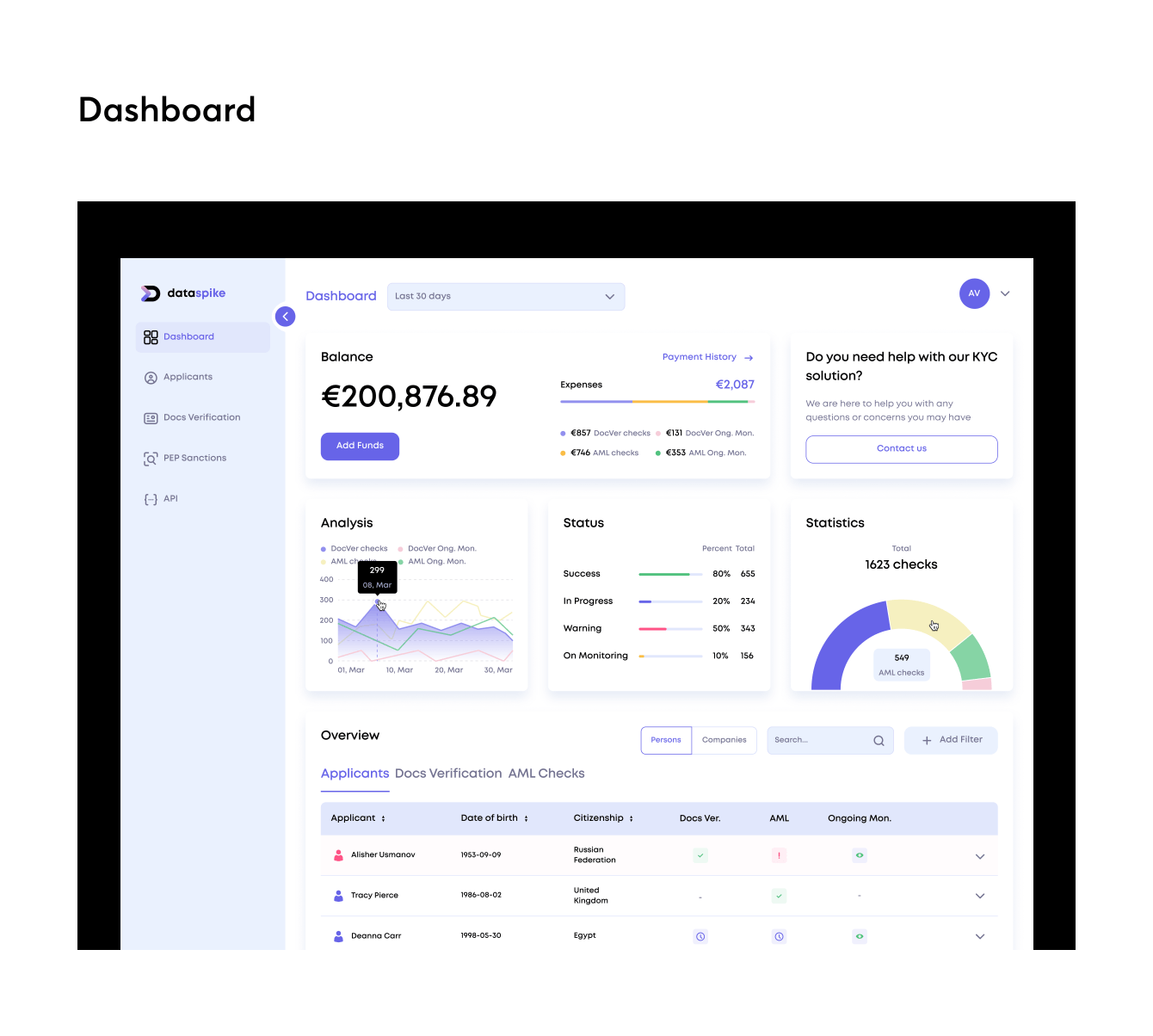Switch to the Docs Verification tab
This screenshot has width=1153, height=1036.
(x=448, y=774)
